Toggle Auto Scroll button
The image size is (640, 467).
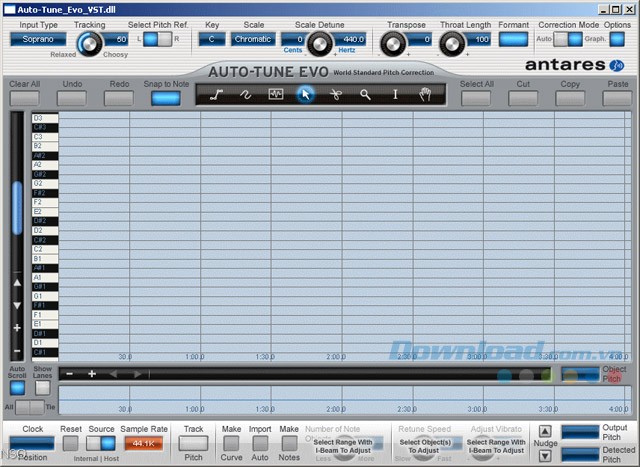[17, 388]
